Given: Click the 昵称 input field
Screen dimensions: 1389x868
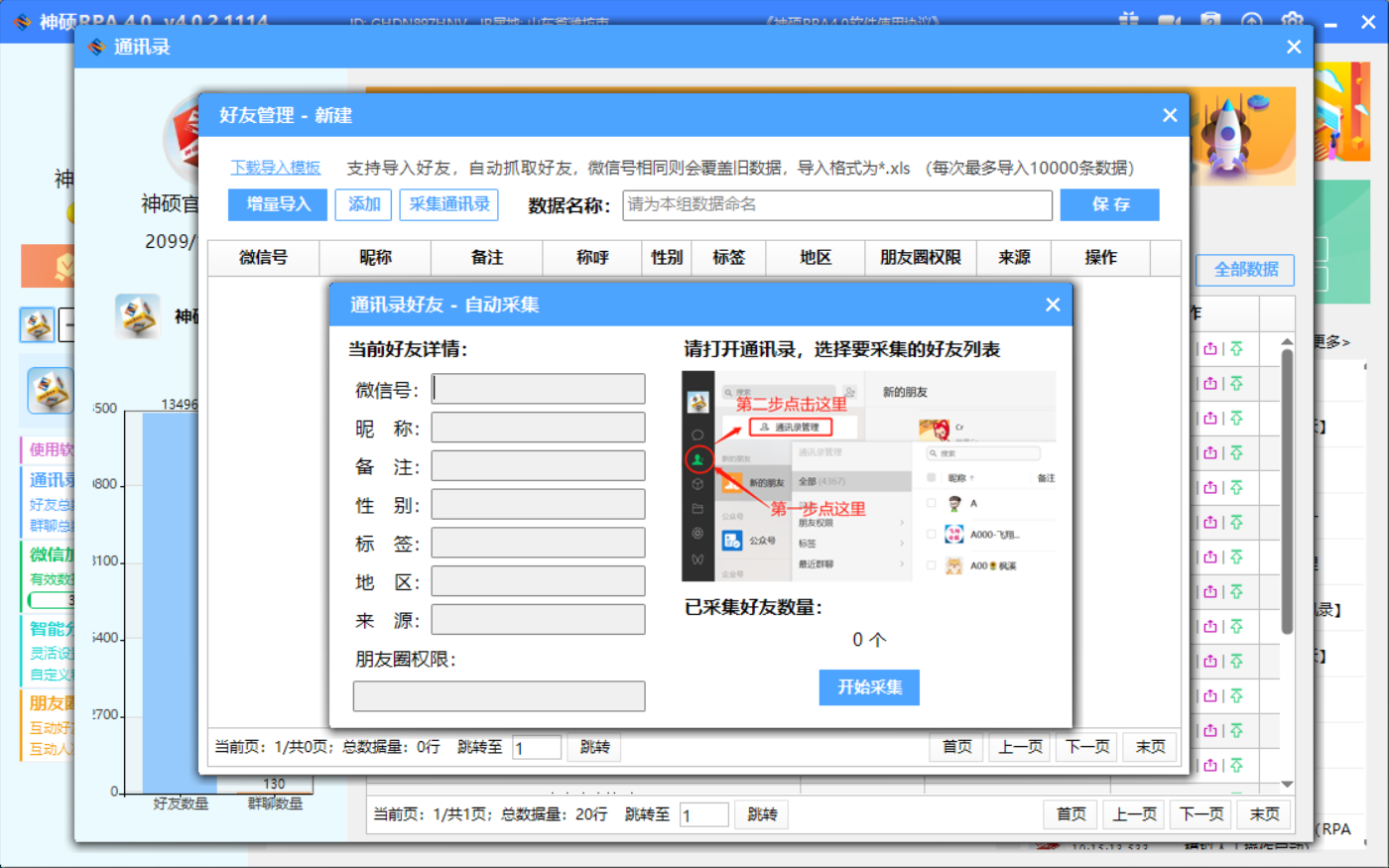Looking at the screenshot, I should point(539,428).
